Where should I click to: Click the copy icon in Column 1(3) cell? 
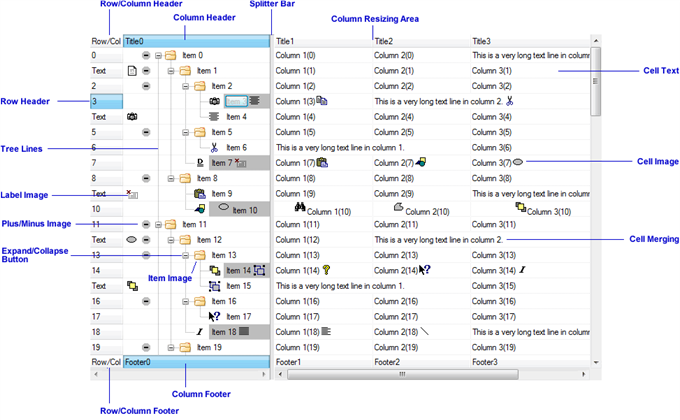[x=322, y=101]
